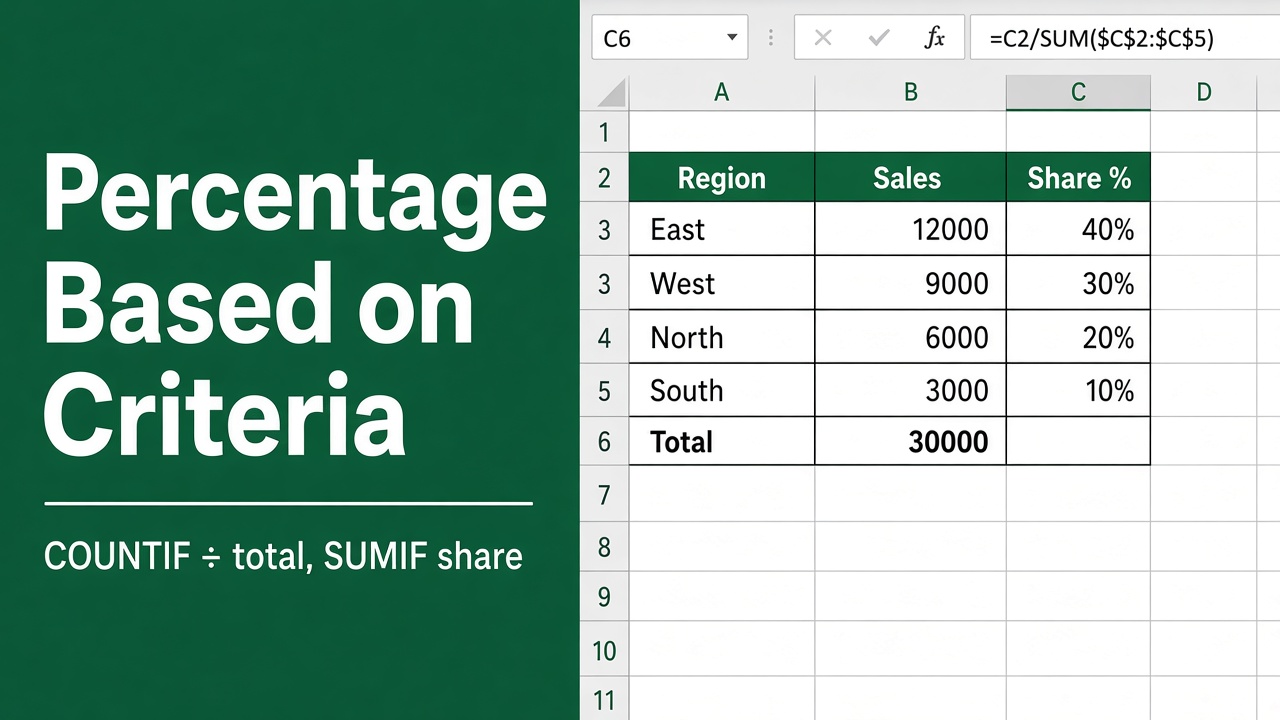The image size is (1280, 720).
Task: Select row 1 header
Action: [x=604, y=131]
